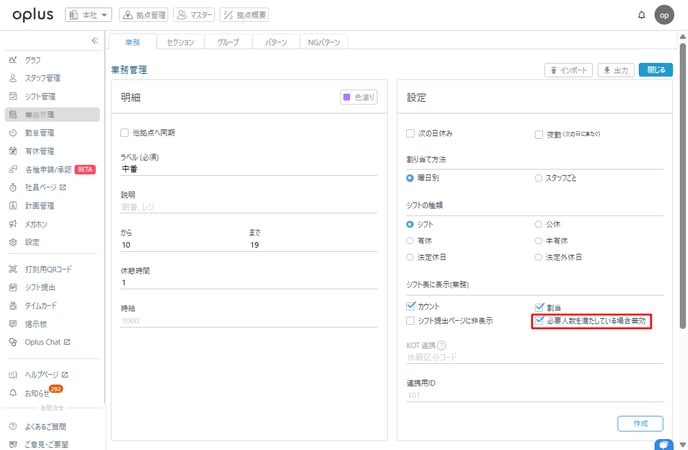Open the op user avatar menu
Viewport: 688px width, 450px height.
click(664, 15)
